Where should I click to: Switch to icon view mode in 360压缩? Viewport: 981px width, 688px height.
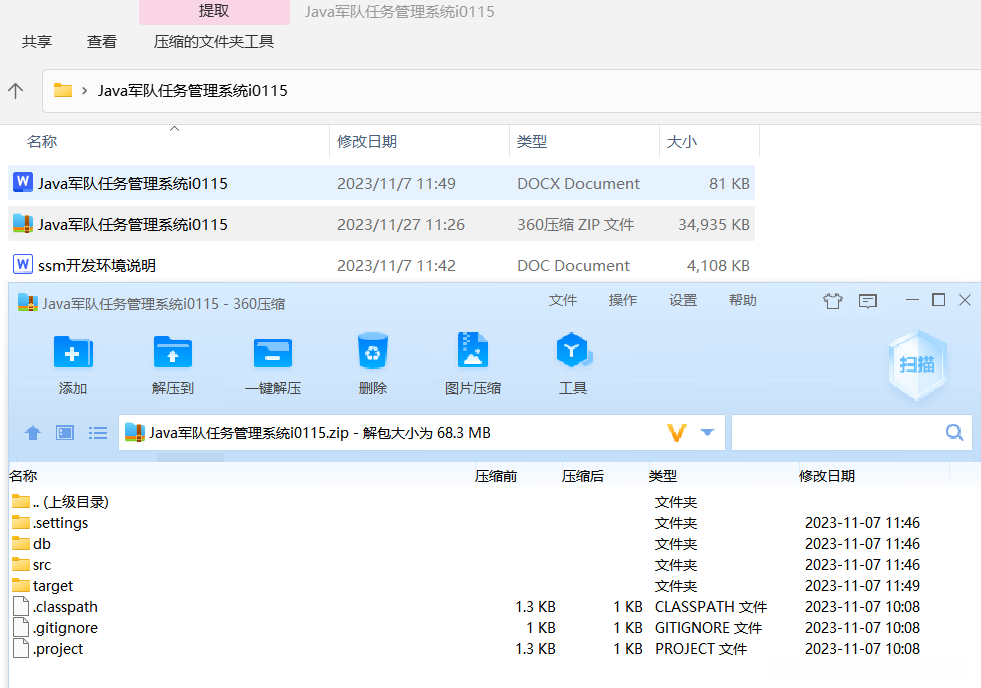[x=65, y=433]
